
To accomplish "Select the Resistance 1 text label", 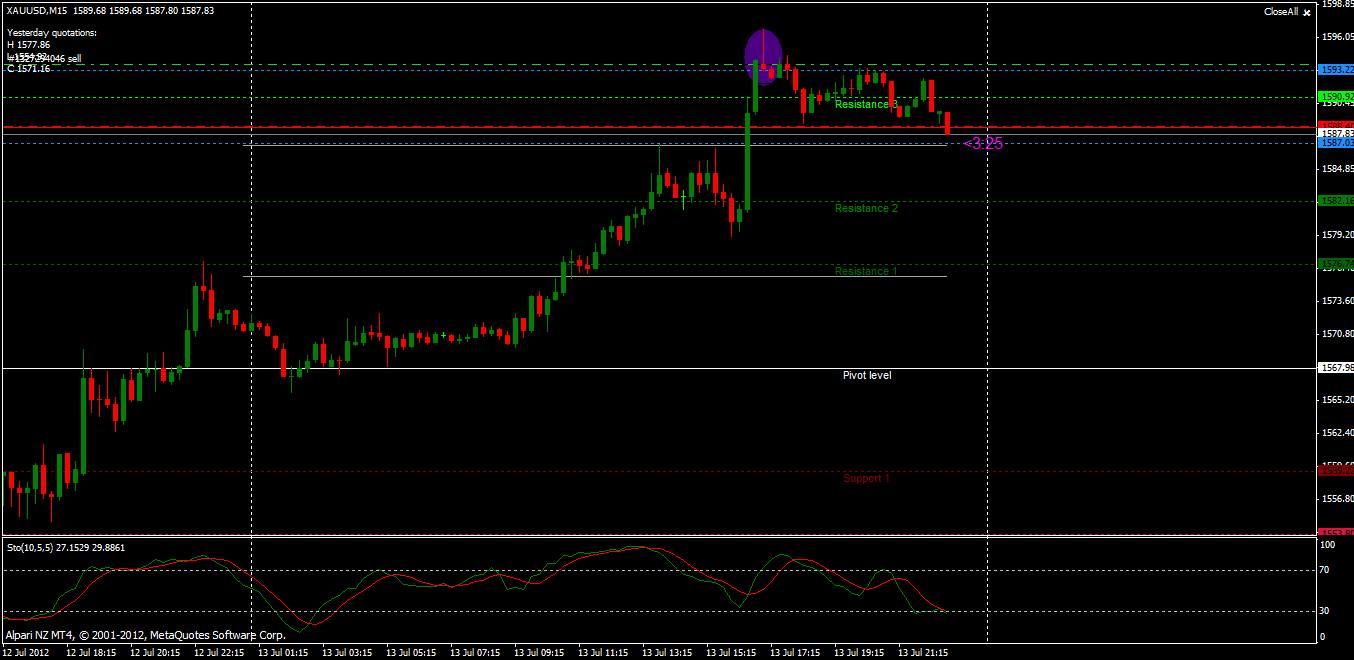I will (866, 271).
